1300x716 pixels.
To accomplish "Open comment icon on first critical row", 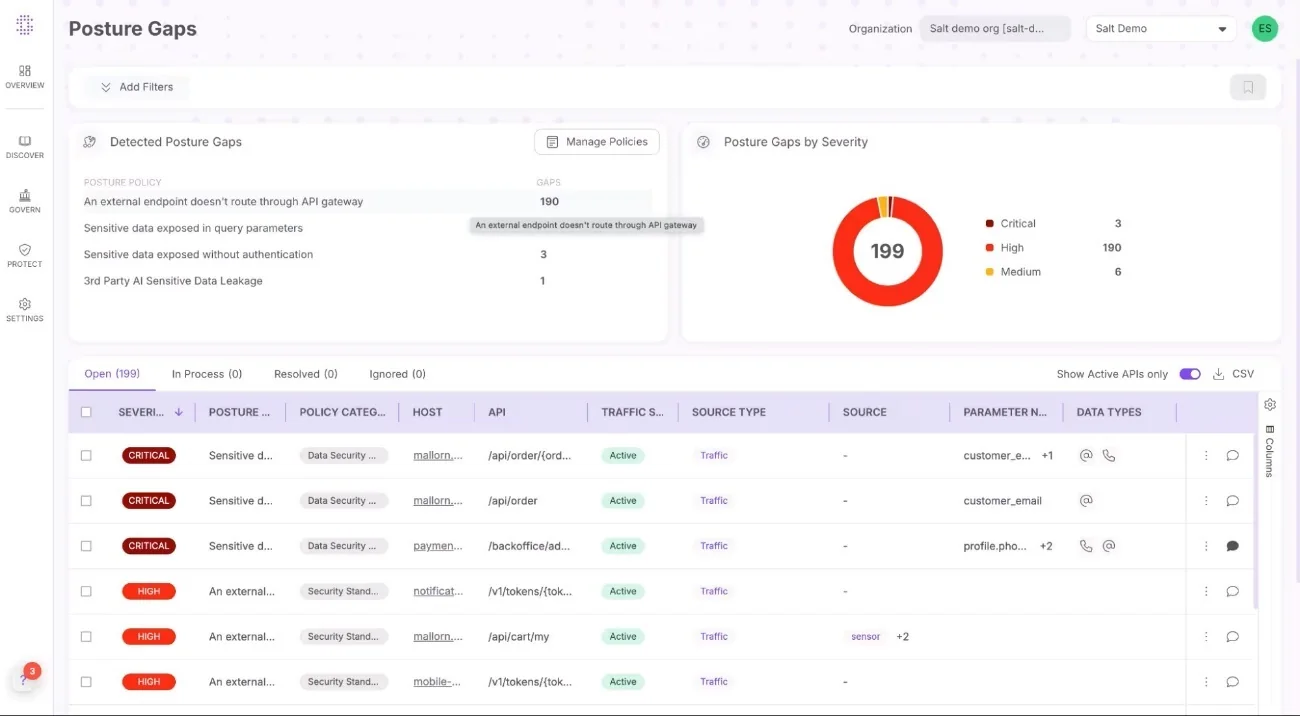I will (x=1232, y=455).
